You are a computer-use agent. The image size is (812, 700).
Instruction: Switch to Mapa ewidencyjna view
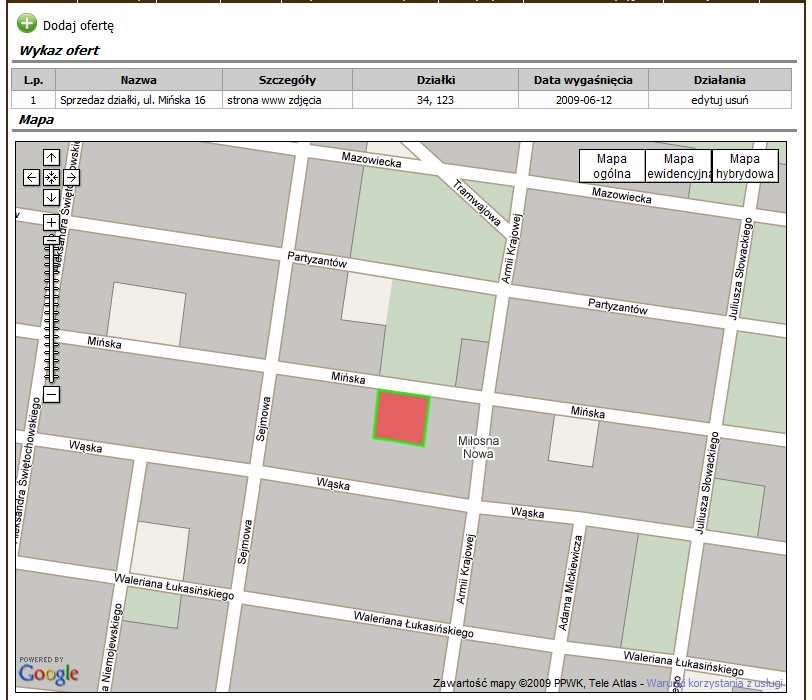[x=679, y=166]
